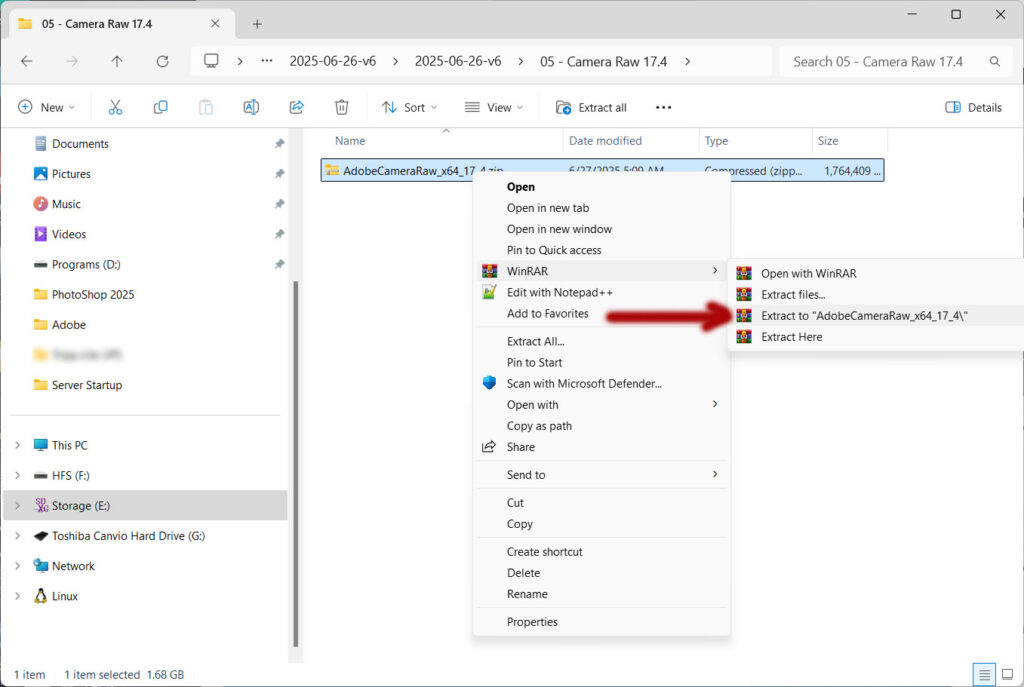Choose Open in new tab
This screenshot has width=1024, height=687.
click(601, 208)
